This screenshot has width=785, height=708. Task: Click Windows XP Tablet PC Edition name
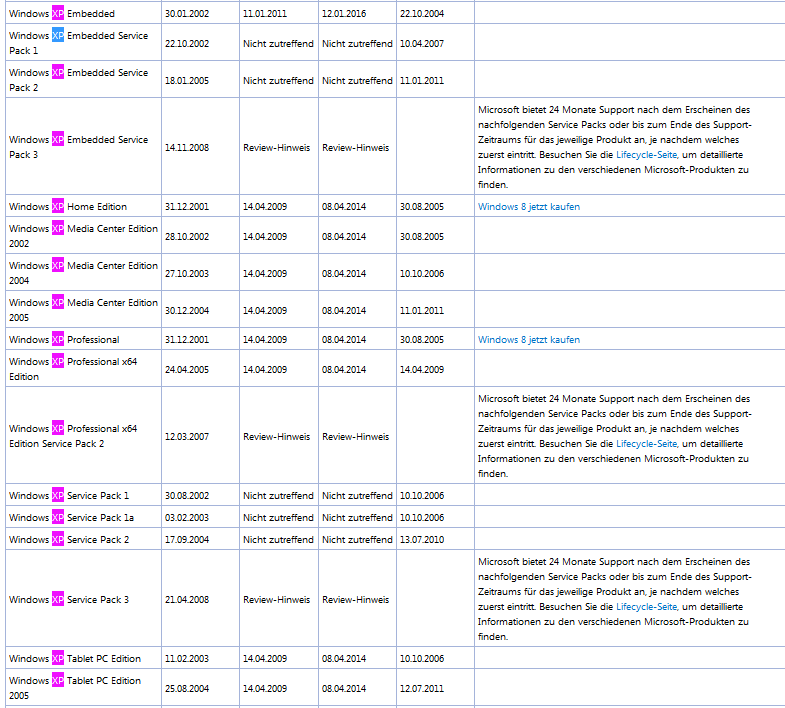pyautogui.click(x=75, y=659)
